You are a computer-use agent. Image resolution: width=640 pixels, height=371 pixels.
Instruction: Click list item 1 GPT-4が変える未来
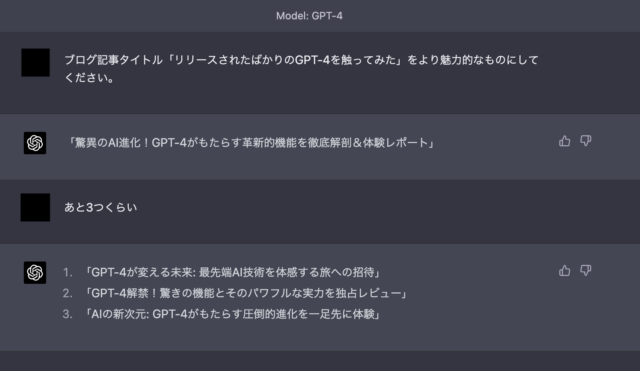232,272
